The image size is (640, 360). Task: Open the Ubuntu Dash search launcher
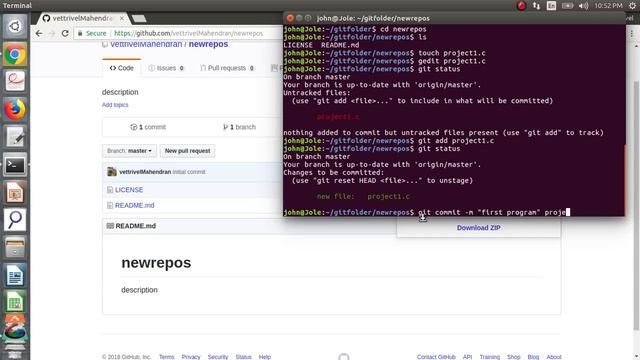pos(15,27)
